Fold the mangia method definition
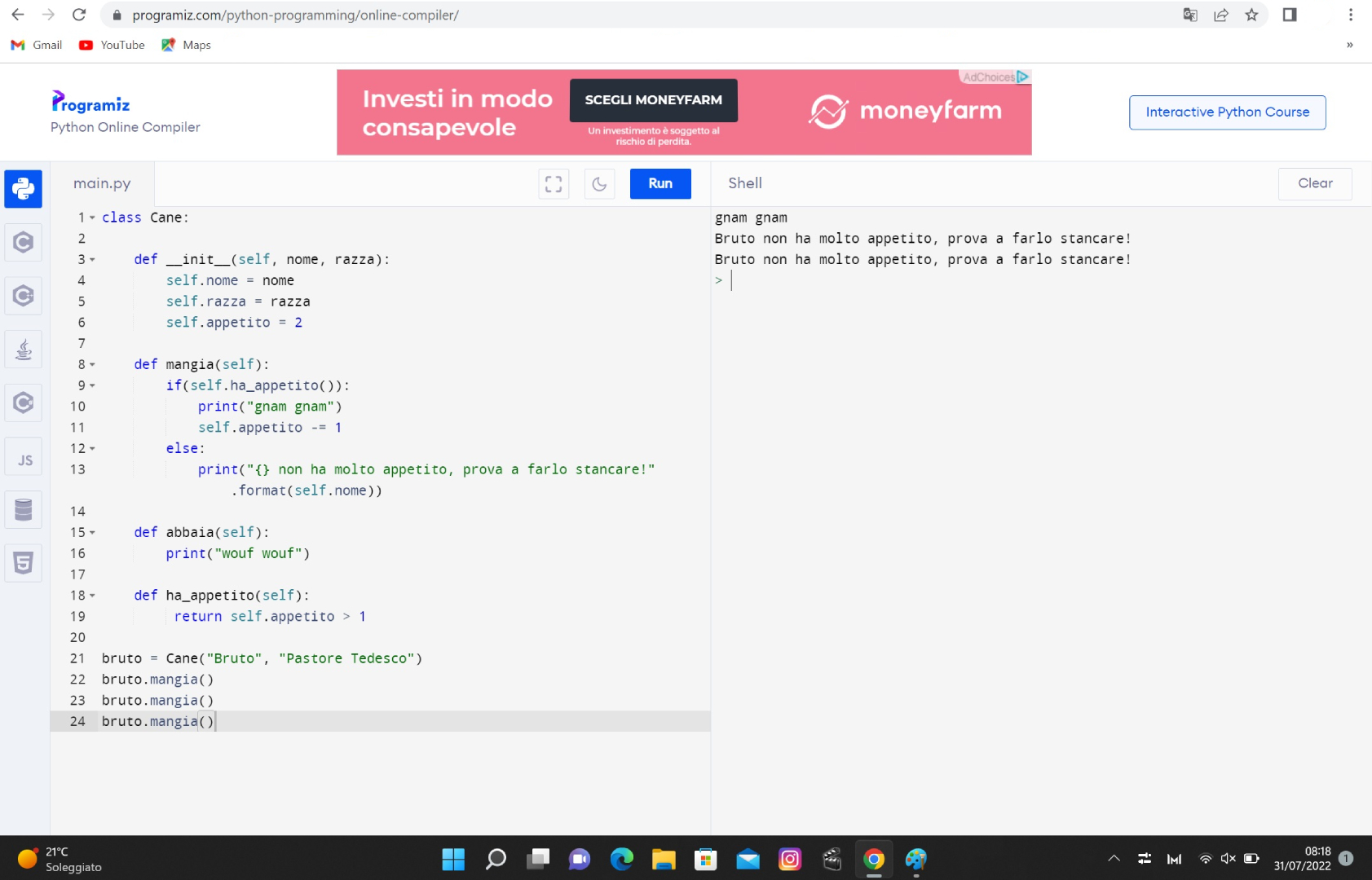Image resolution: width=1372 pixels, height=880 pixels. pos(91,364)
